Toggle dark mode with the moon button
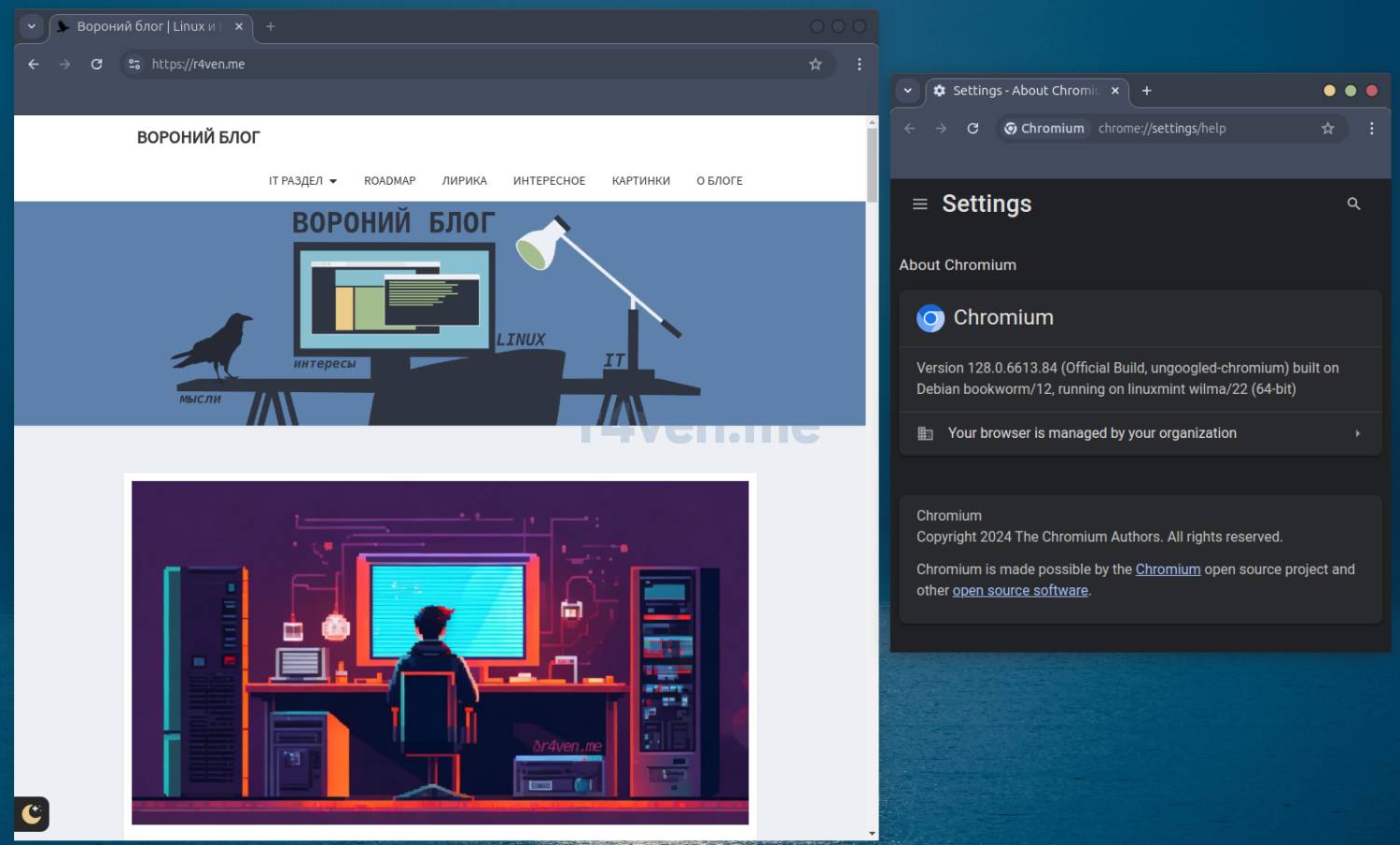 click(32, 813)
